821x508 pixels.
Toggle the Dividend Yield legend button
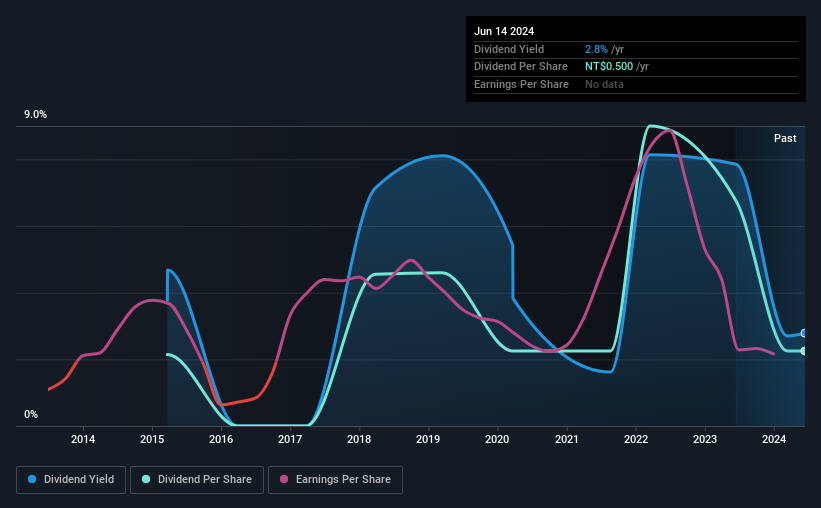(71, 480)
